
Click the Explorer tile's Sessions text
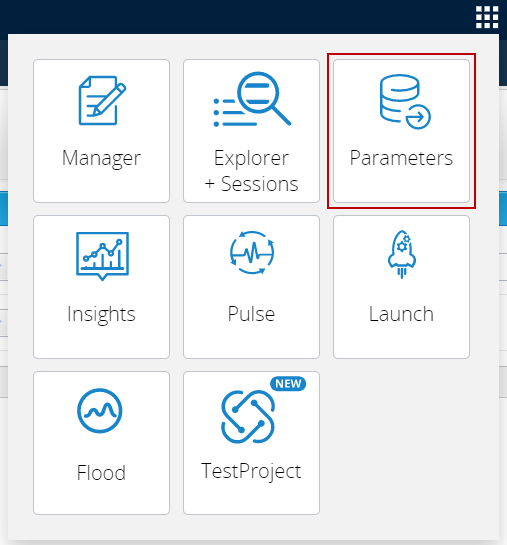tap(260, 184)
